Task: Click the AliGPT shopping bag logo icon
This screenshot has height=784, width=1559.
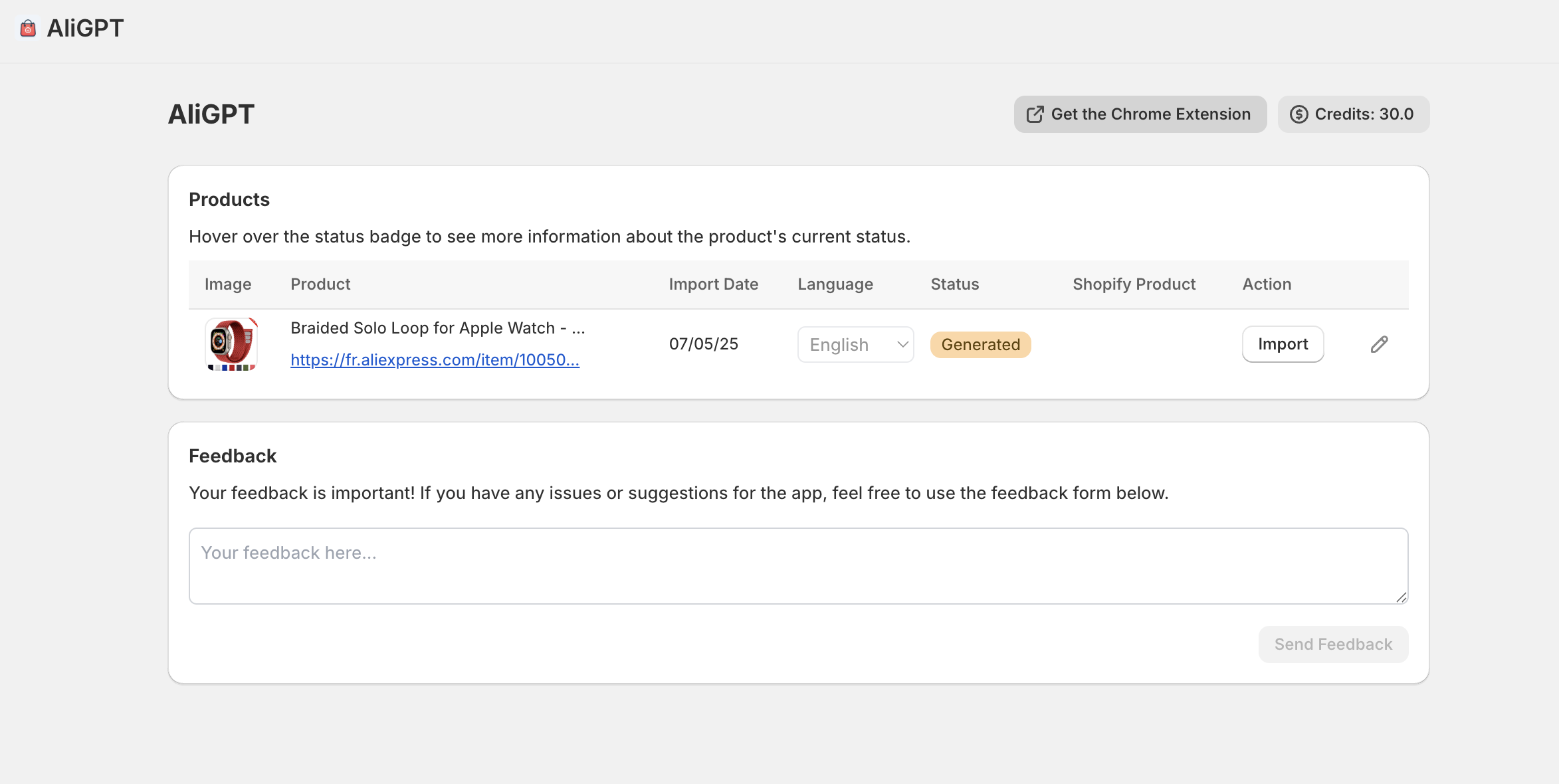Action: coord(28,28)
